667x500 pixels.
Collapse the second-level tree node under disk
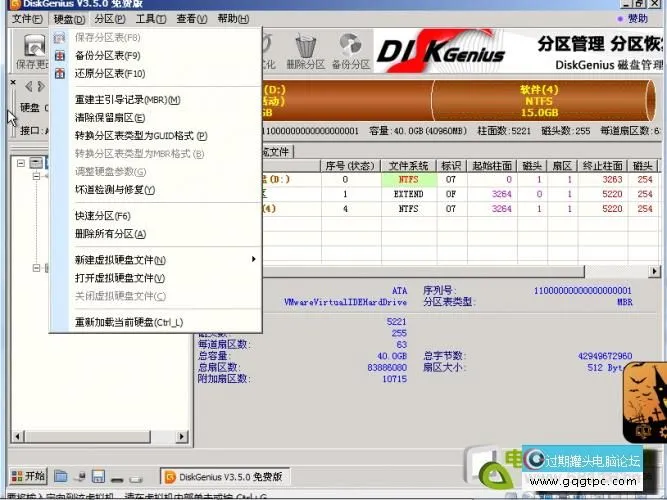click(37, 176)
